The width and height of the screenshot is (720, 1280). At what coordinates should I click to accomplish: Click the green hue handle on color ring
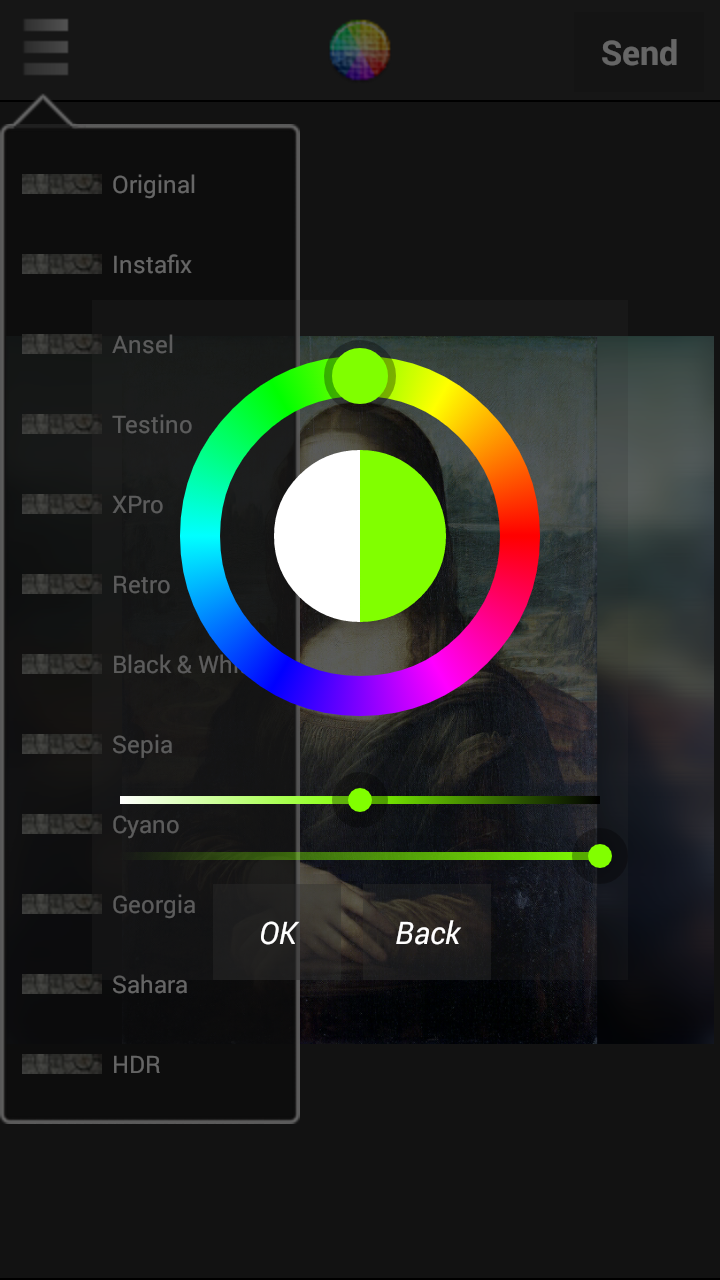(360, 376)
